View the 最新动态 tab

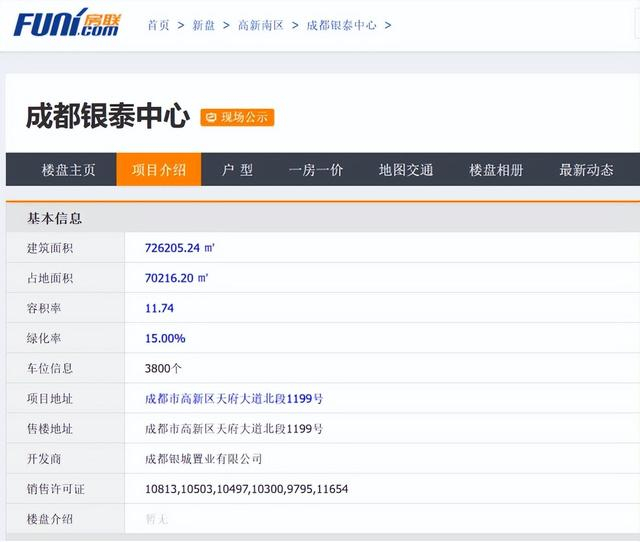click(x=586, y=169)
